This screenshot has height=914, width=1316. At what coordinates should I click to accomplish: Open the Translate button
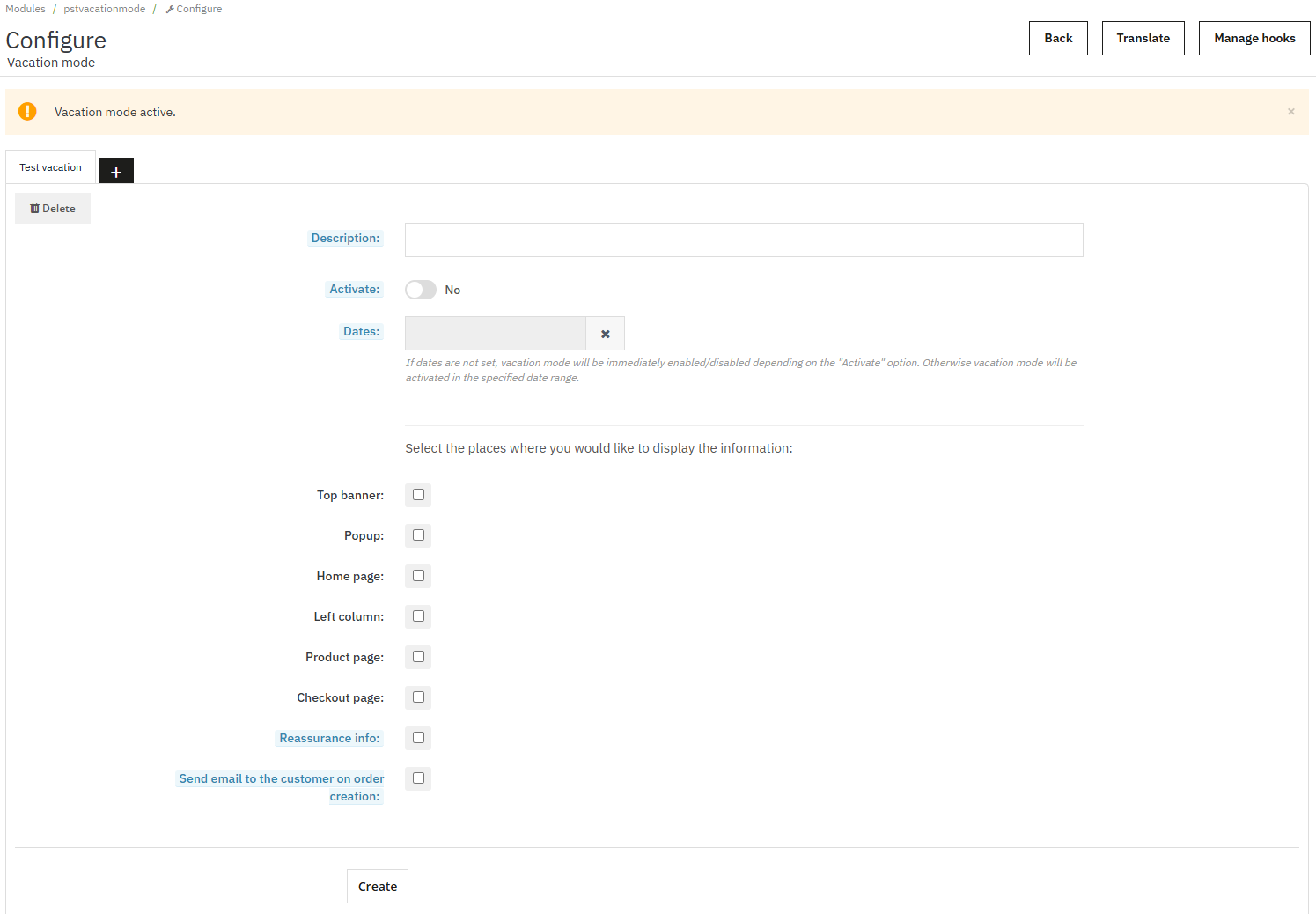point(1143,38)
